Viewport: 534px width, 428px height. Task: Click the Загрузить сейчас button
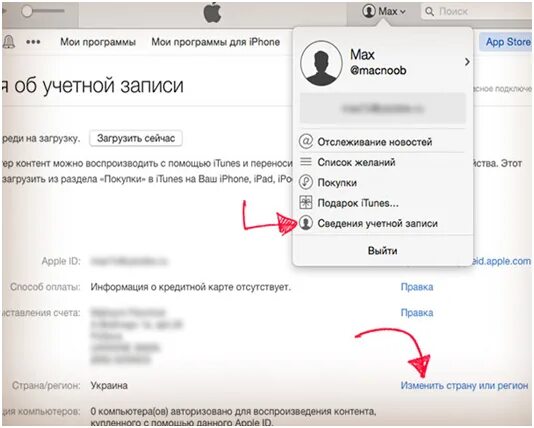point(136,138)
